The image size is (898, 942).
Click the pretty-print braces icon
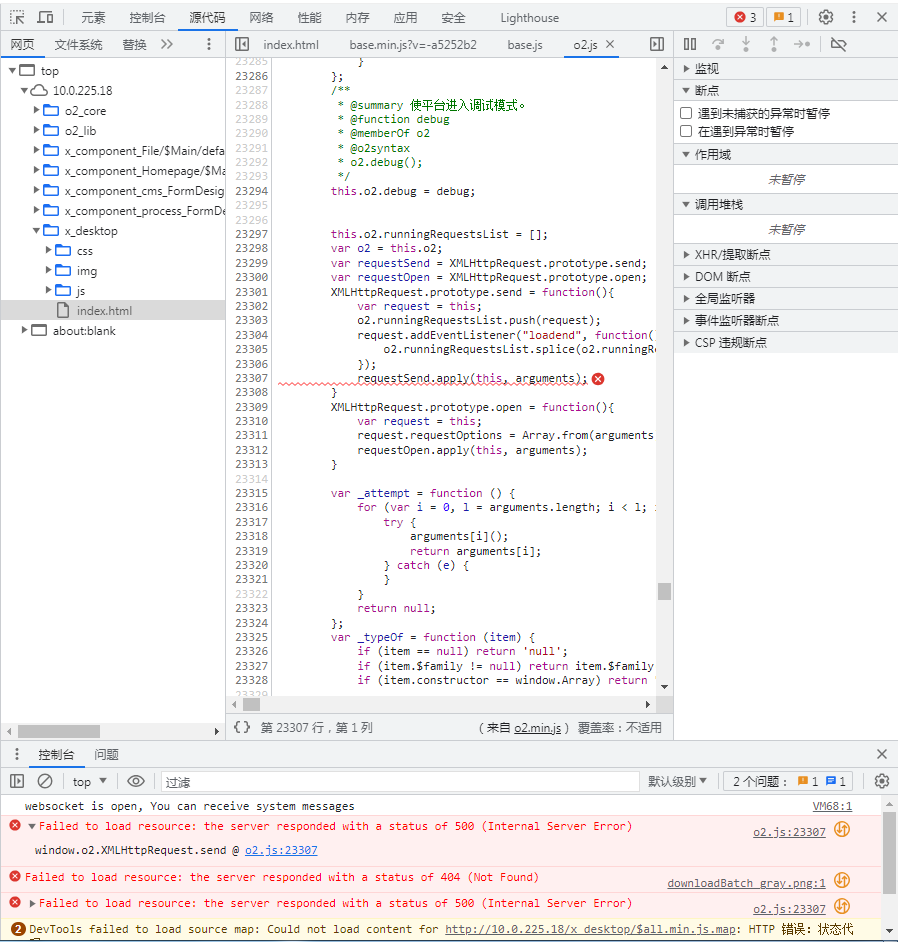pos(241,727)
